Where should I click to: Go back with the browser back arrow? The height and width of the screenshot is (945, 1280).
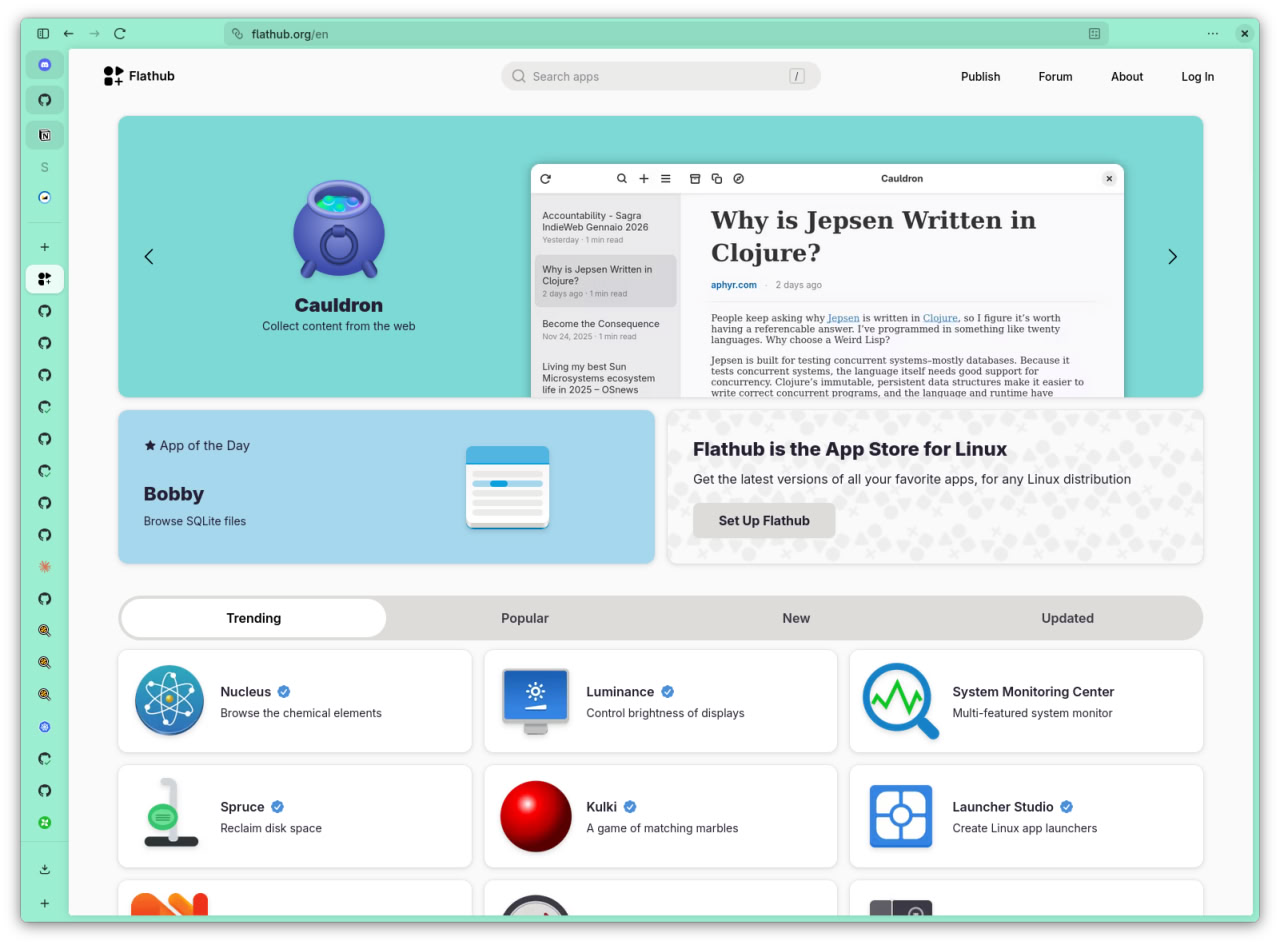point(69,33)
